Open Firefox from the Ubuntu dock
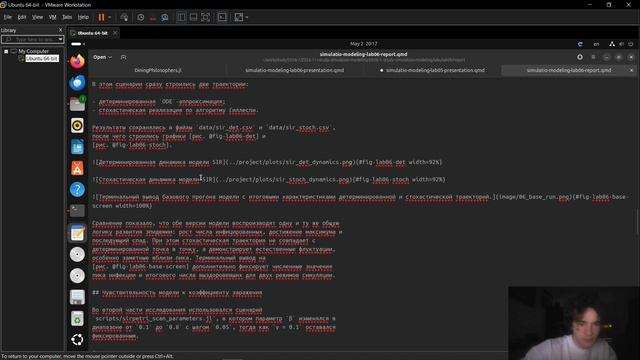 (77, 61)
